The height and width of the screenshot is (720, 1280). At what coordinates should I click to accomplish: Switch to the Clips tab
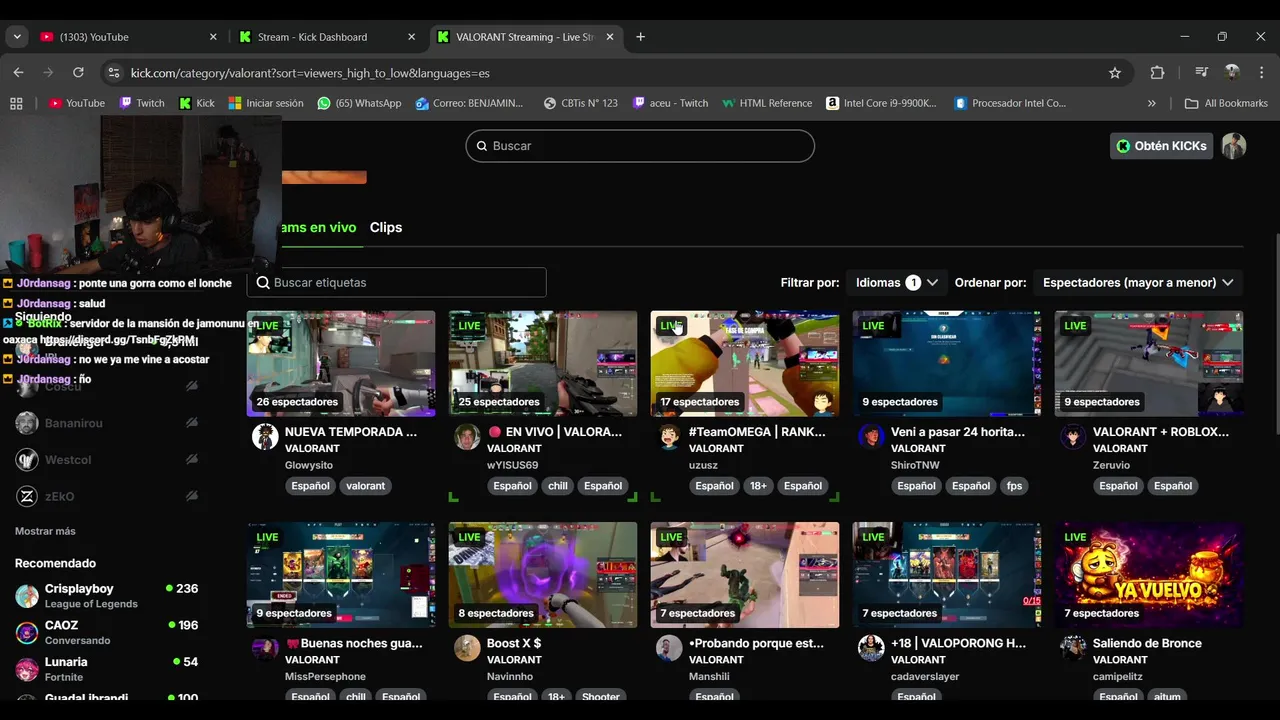[386, 227]
